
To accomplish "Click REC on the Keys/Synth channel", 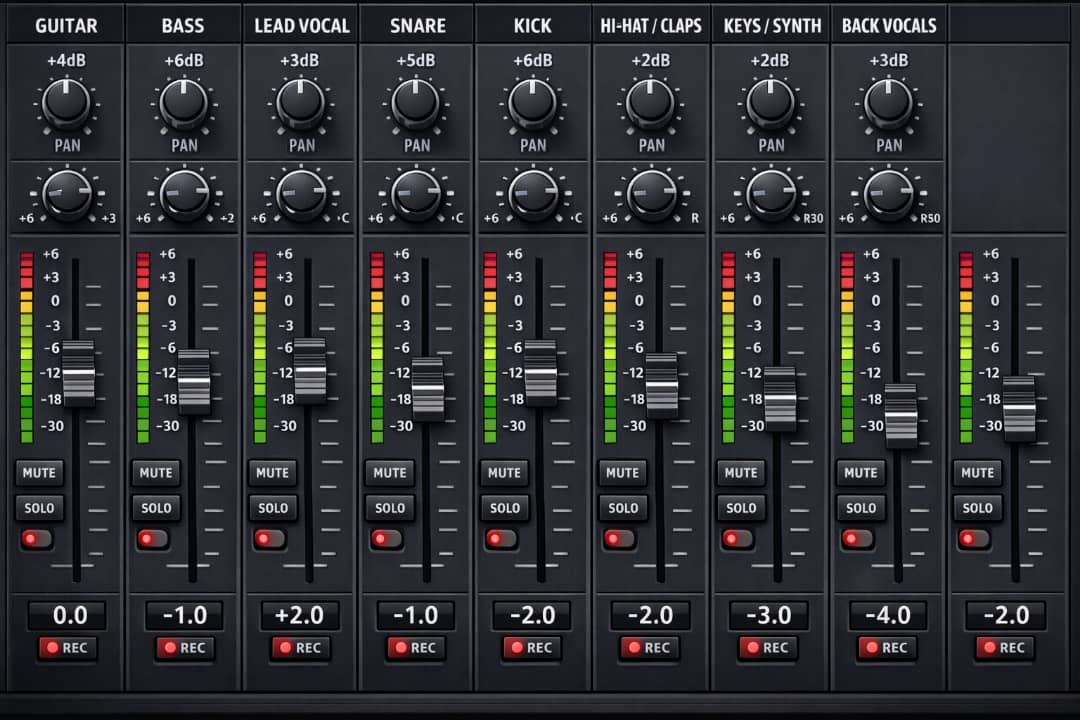I will pos(770,648).
